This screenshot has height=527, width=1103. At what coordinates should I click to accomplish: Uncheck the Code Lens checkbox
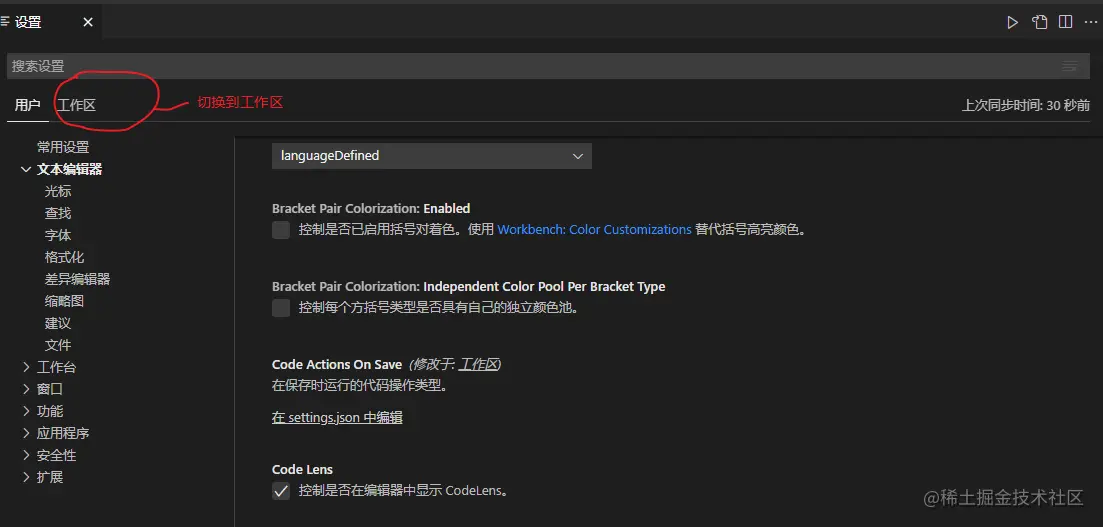[x=281, y=491]
